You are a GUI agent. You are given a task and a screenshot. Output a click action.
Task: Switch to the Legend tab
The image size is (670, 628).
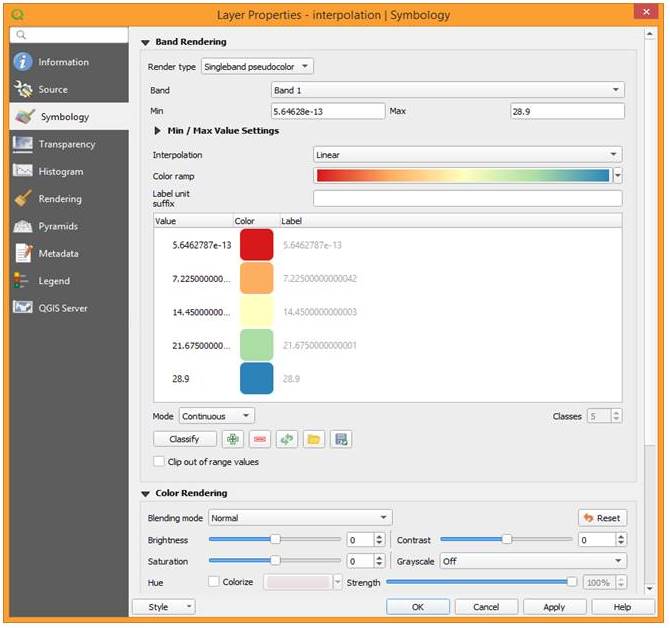tap(69, 281)
